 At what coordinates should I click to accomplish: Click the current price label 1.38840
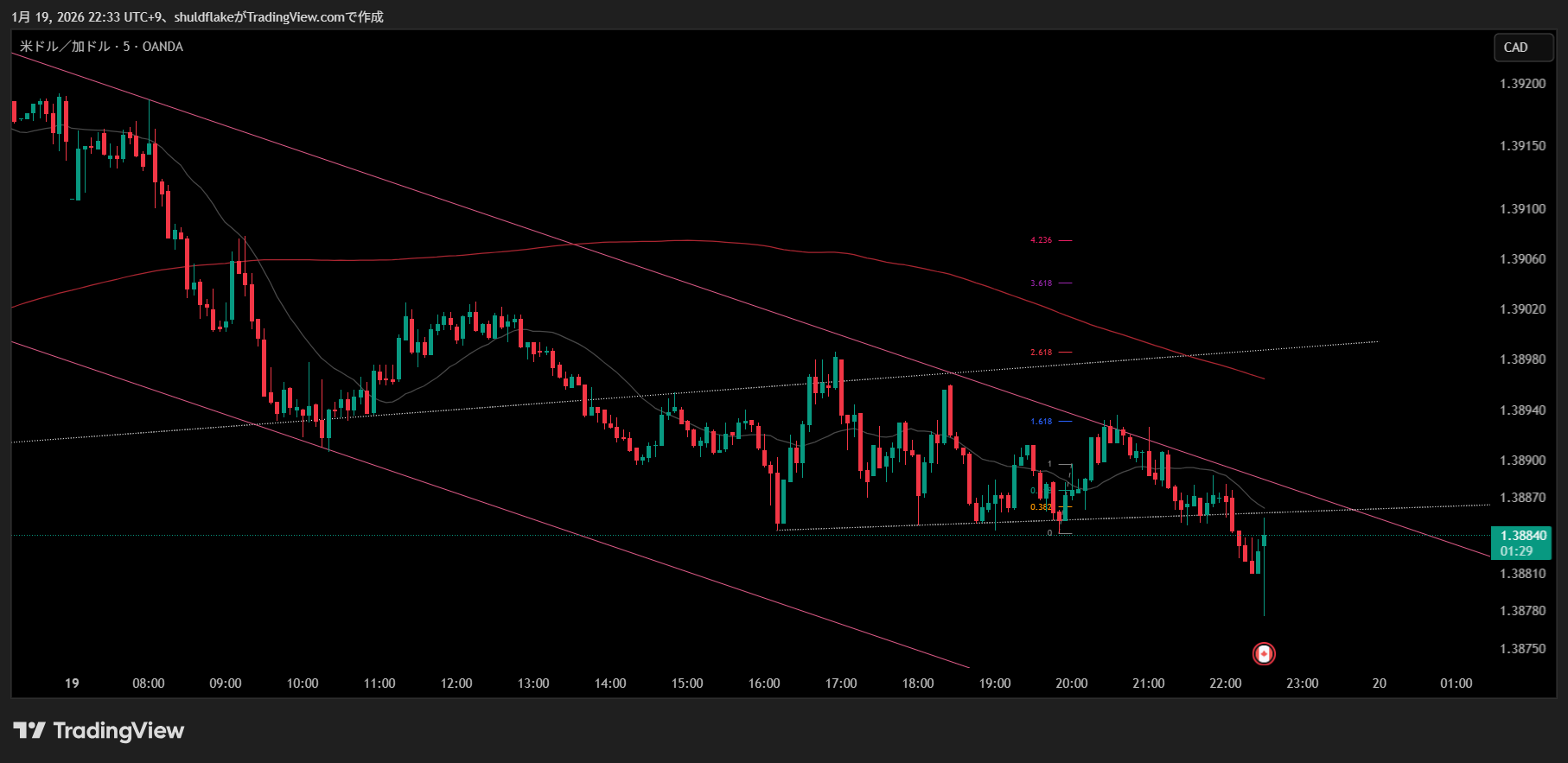(x=1522, y=536)
